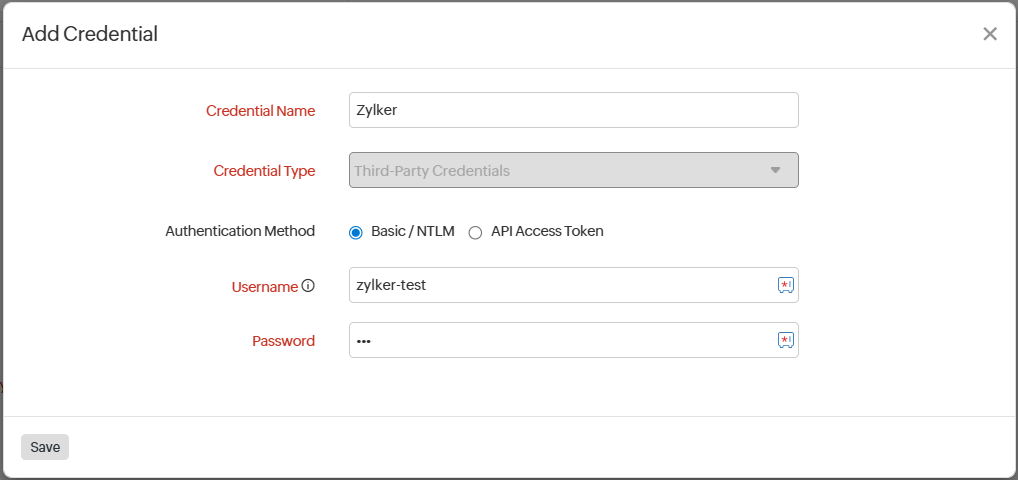Click the red Password label text
This screenshot has width=1018, height=480.
[x=283, y=341]
